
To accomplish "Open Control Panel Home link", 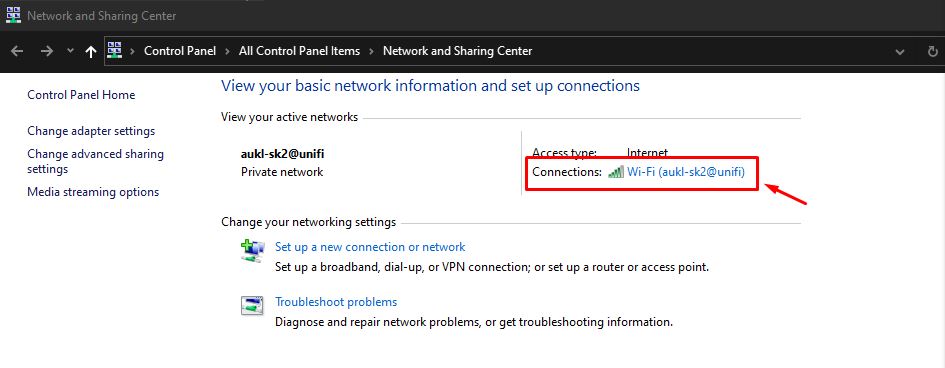I will 81,95.
